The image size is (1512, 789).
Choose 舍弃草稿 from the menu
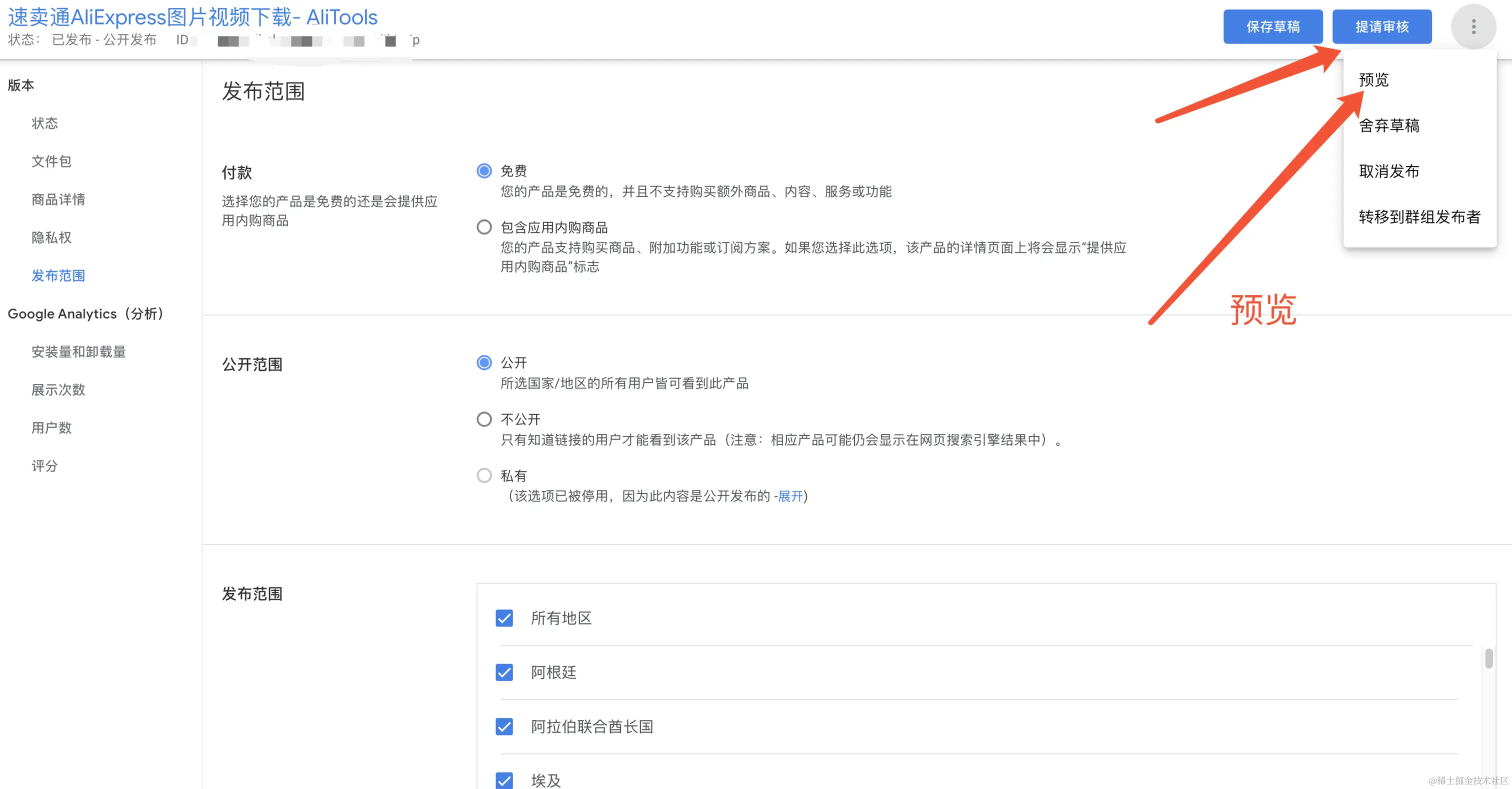1388,125
